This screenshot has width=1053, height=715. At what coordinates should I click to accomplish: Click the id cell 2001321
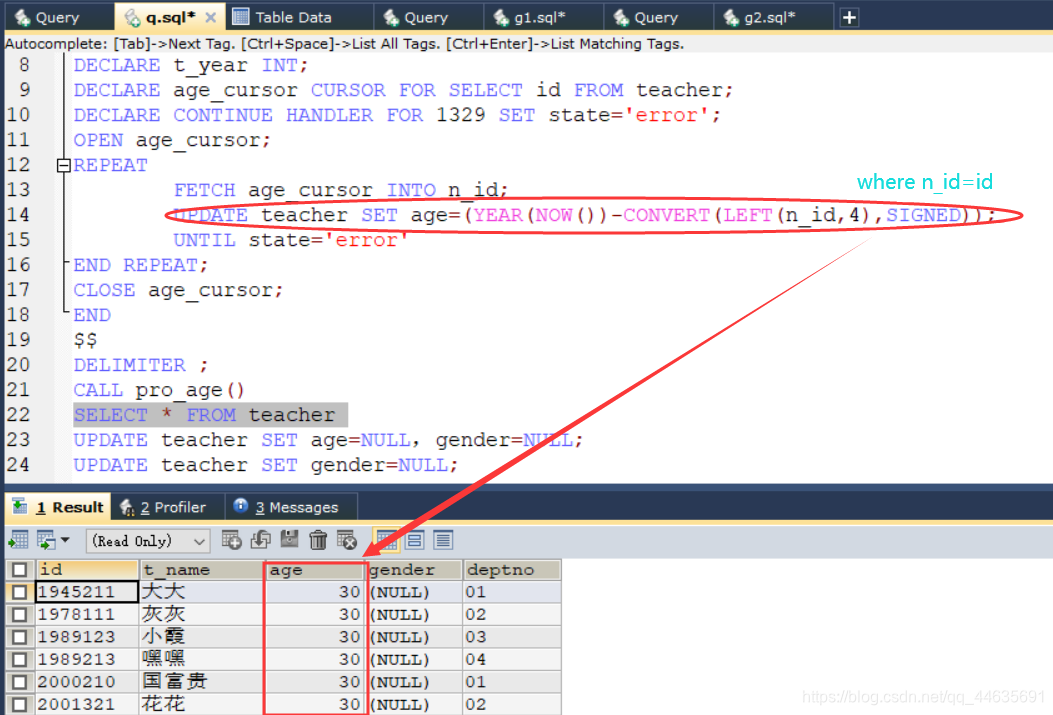87,704
